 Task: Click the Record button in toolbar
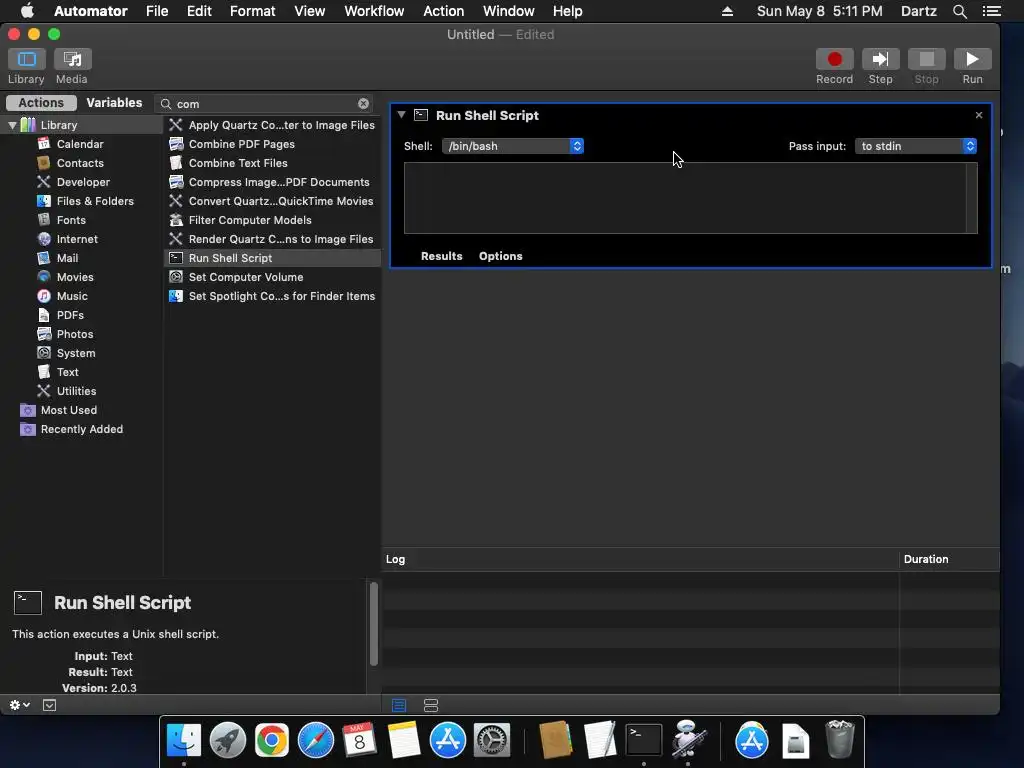pyautogui.click(x=834, y=59)
